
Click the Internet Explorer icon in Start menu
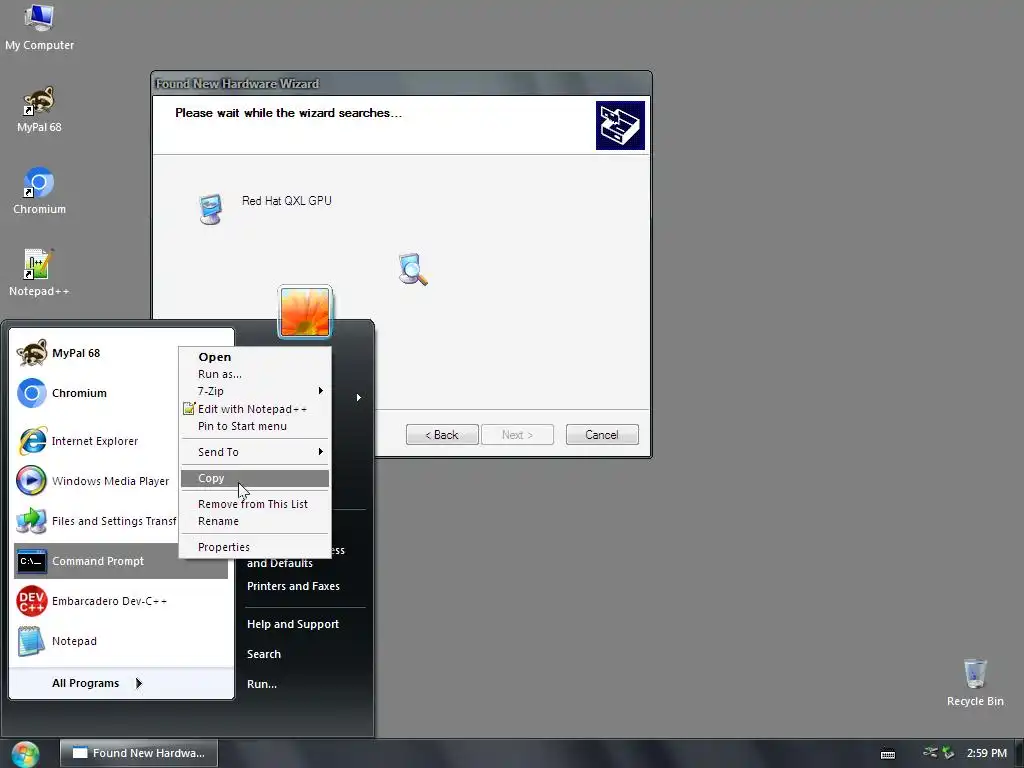coord(31,441)
